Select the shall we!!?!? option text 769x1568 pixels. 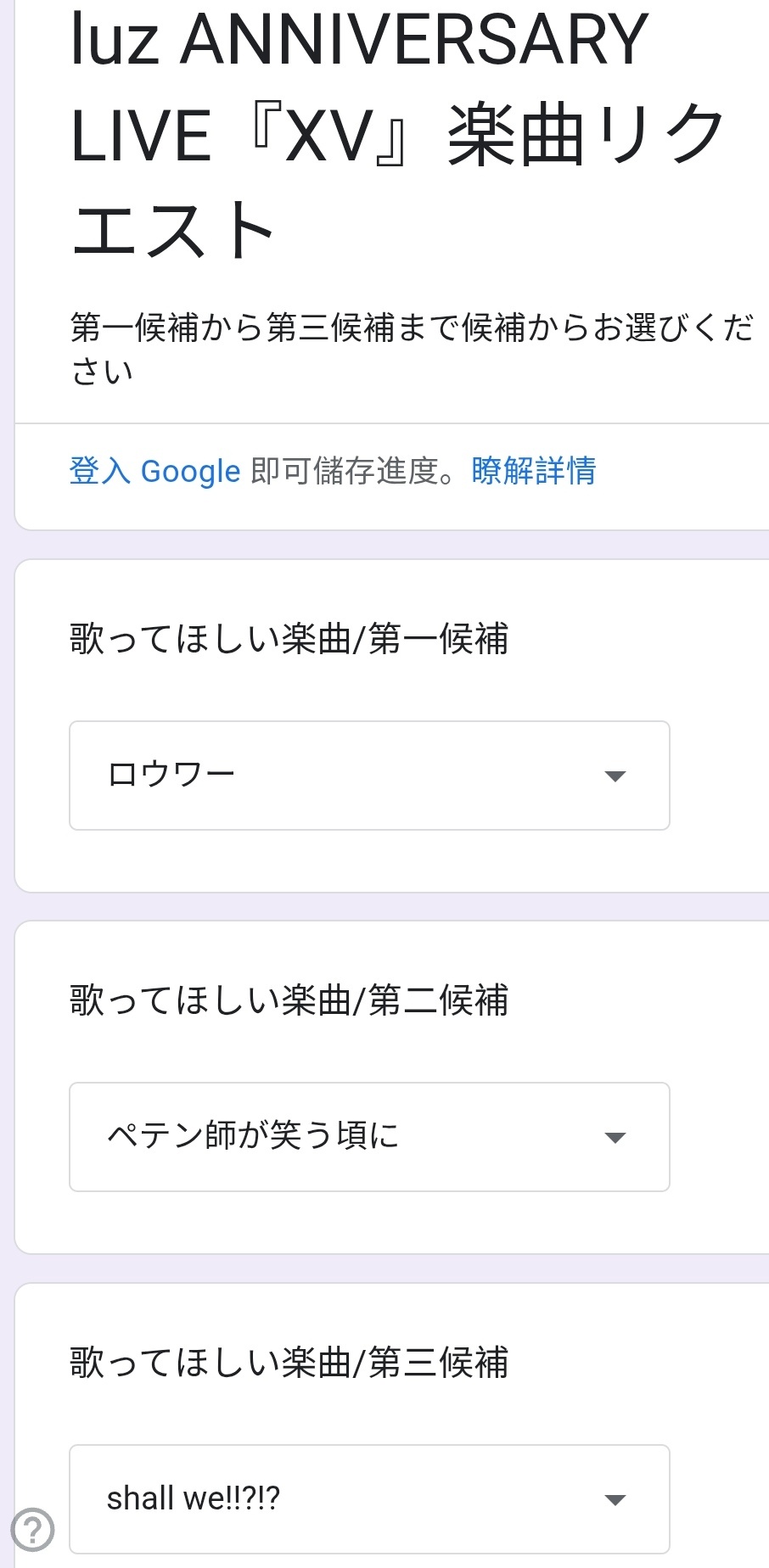194,1498
